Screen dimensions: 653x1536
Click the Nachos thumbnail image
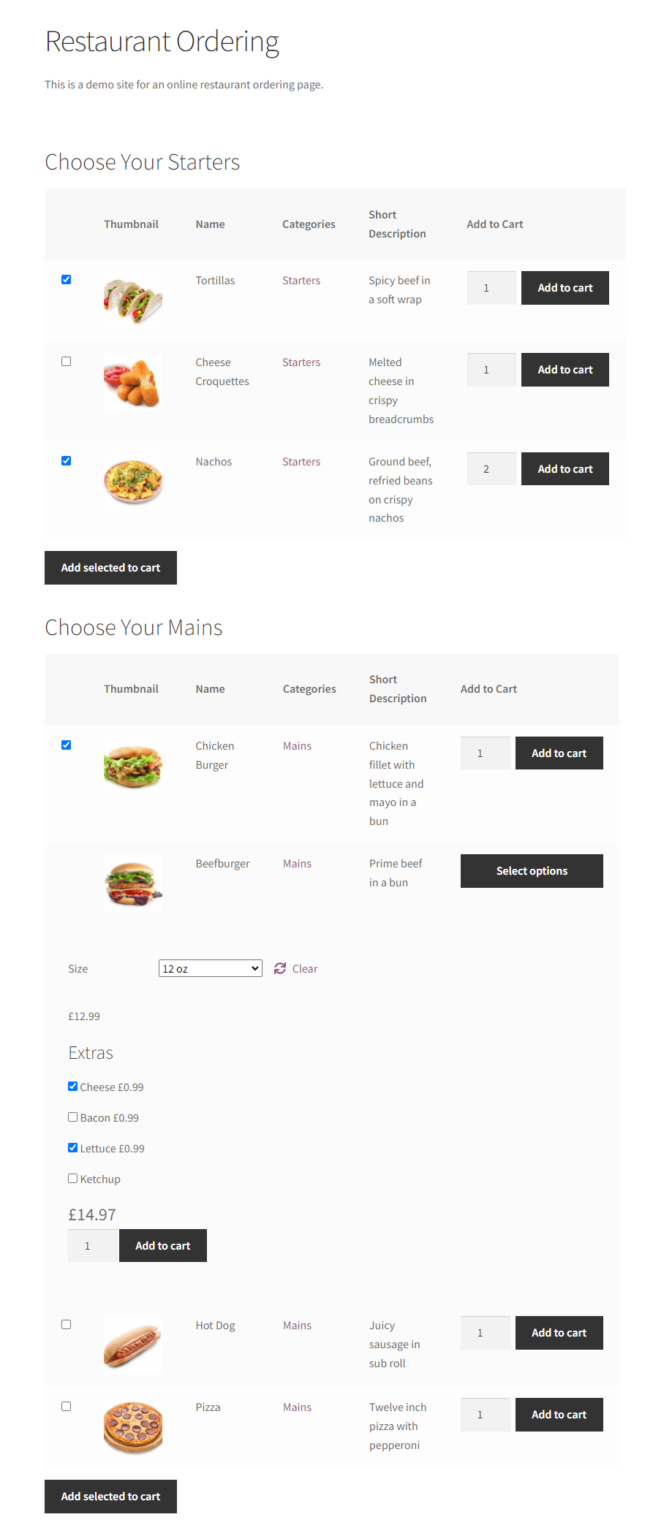132,483
